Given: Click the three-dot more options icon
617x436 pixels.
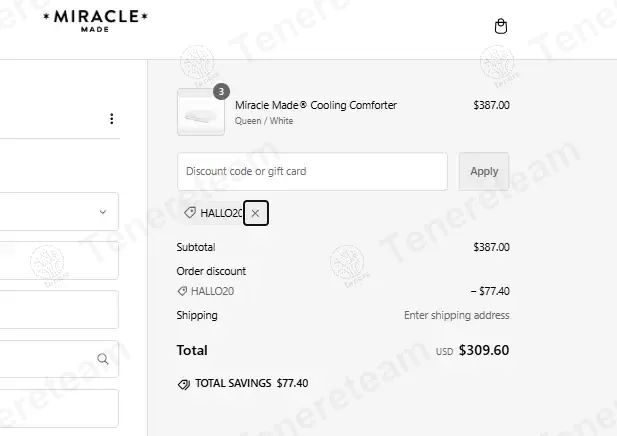Looking at the screenshot, I should 111,119.
